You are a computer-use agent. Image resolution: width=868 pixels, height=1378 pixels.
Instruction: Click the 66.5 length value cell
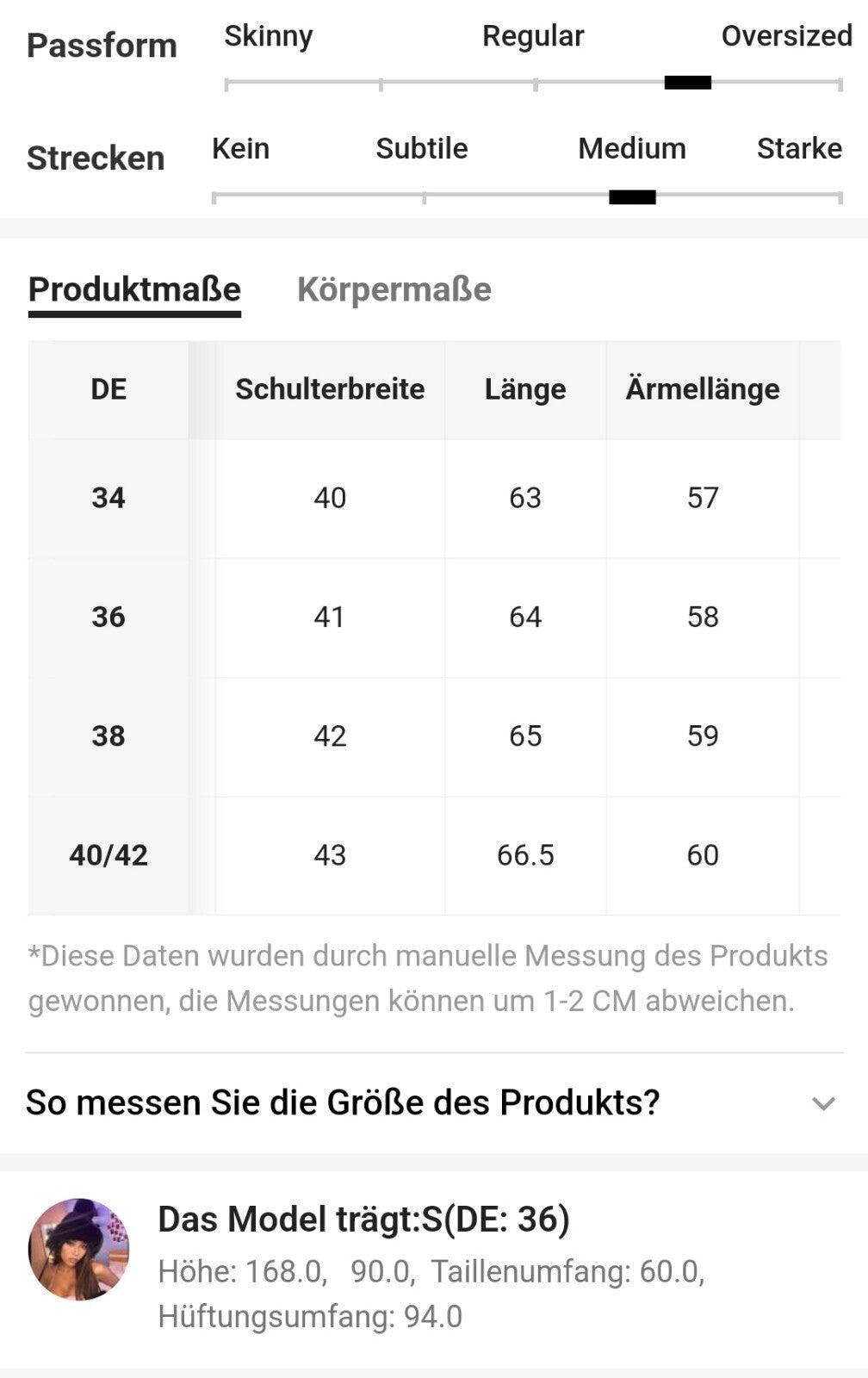tap(525, 855)
